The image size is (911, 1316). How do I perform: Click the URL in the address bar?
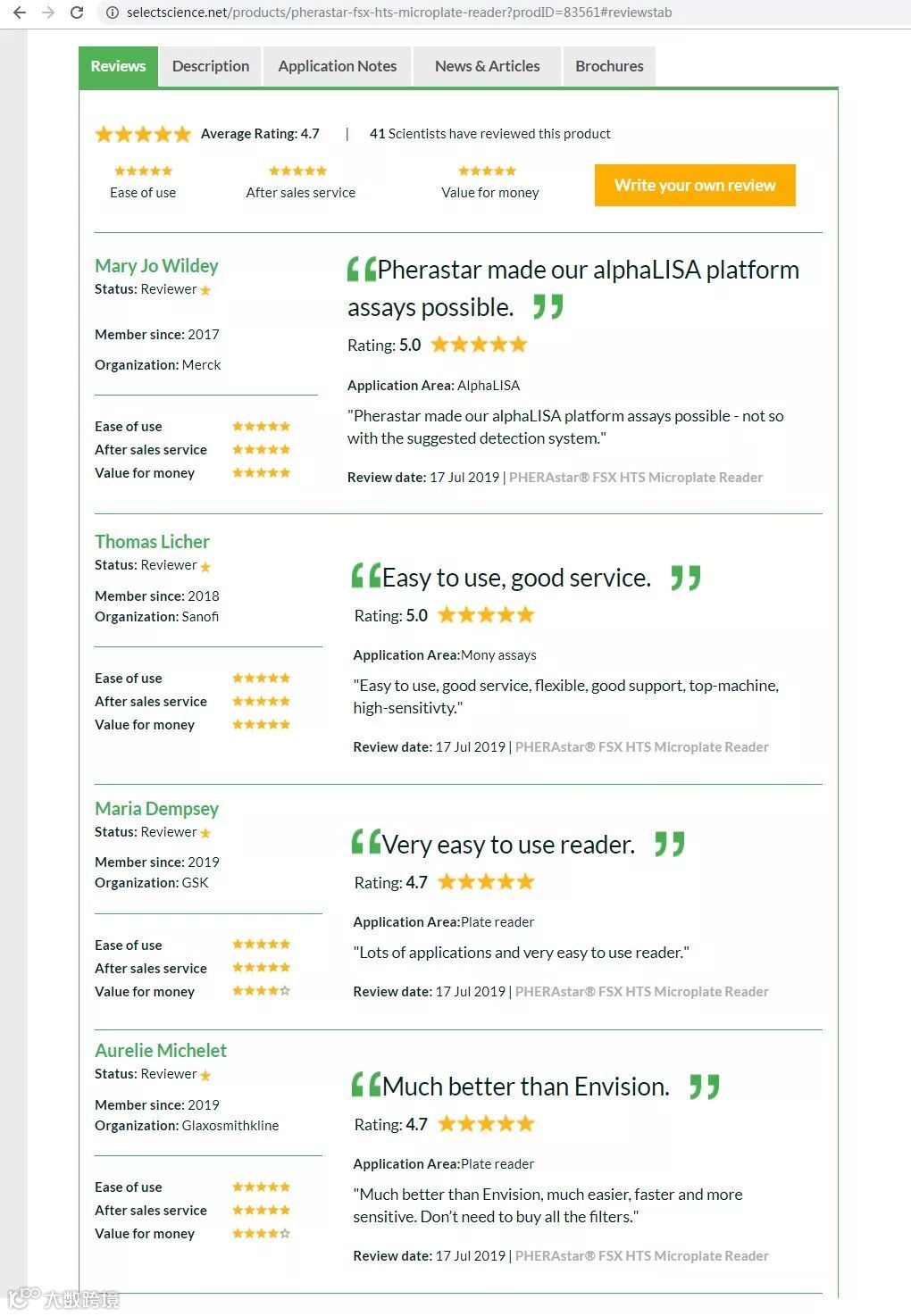click(x=399, y=12)
